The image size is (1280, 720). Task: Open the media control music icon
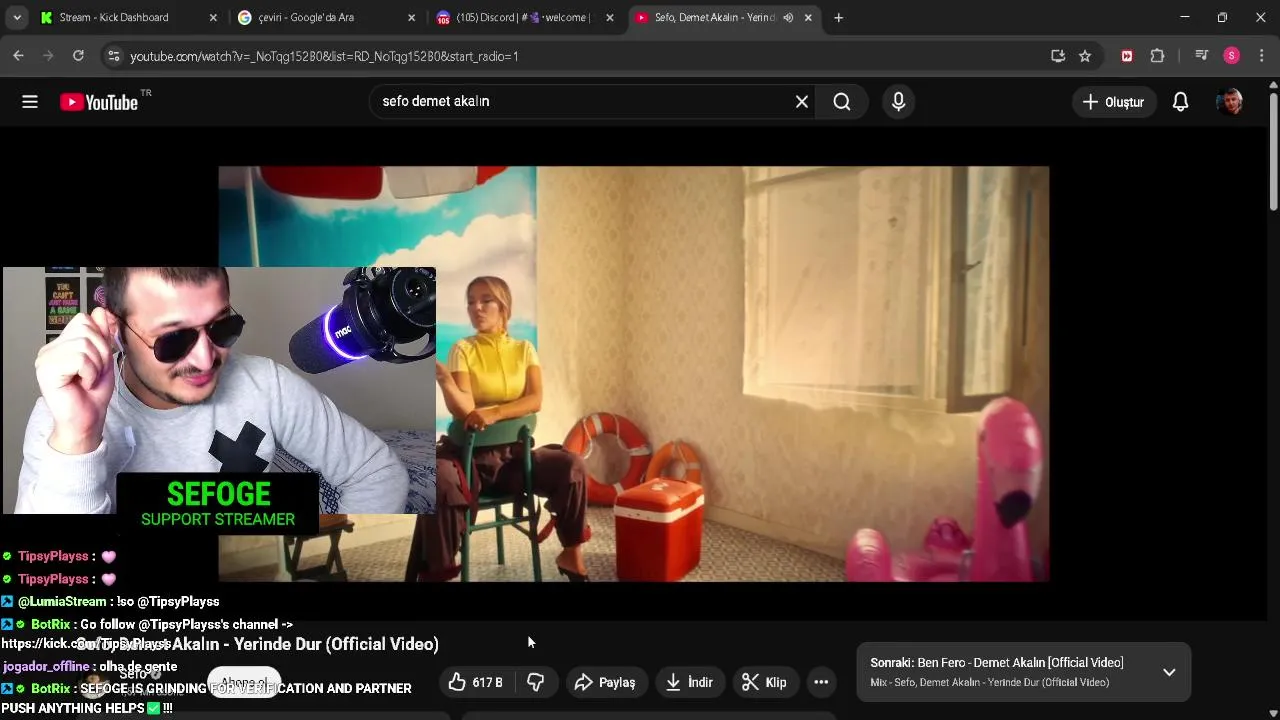tap(1202, 56)
